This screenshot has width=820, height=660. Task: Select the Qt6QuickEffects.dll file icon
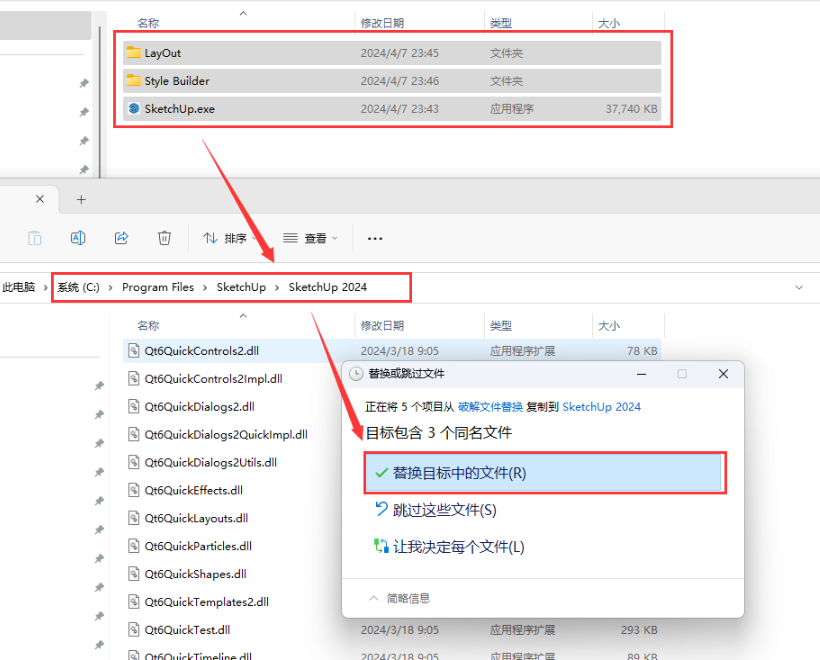pos(134,490)
